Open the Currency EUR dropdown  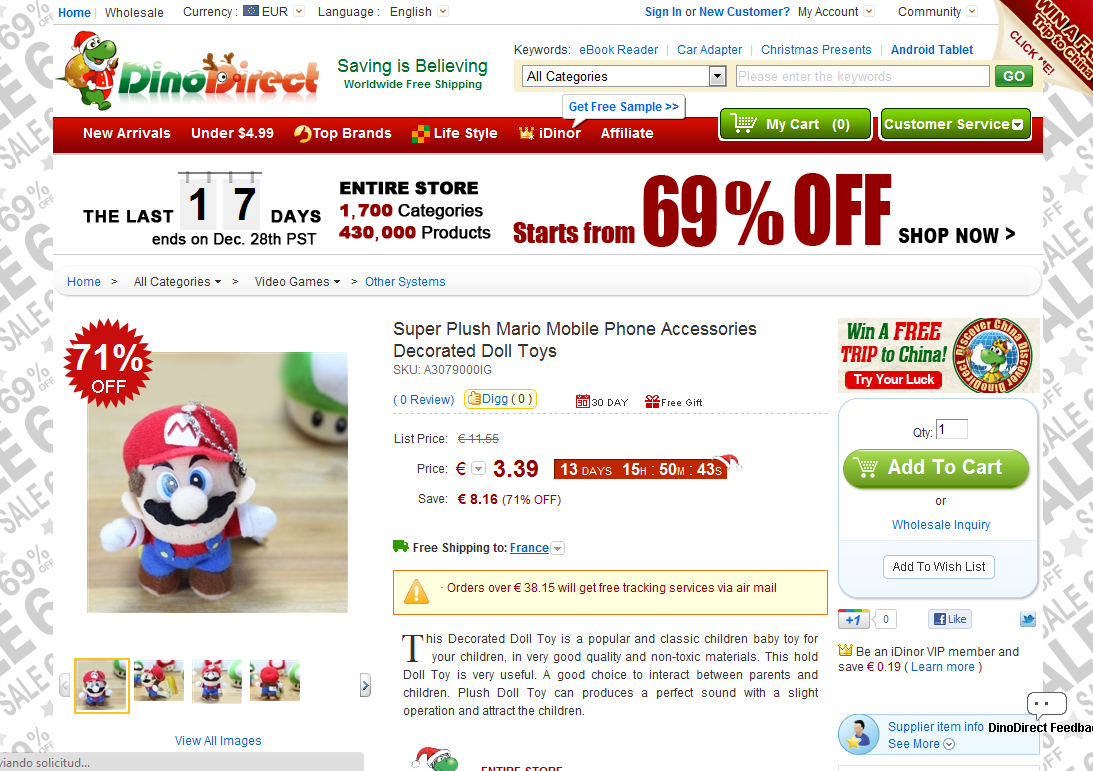pos(299,11)
